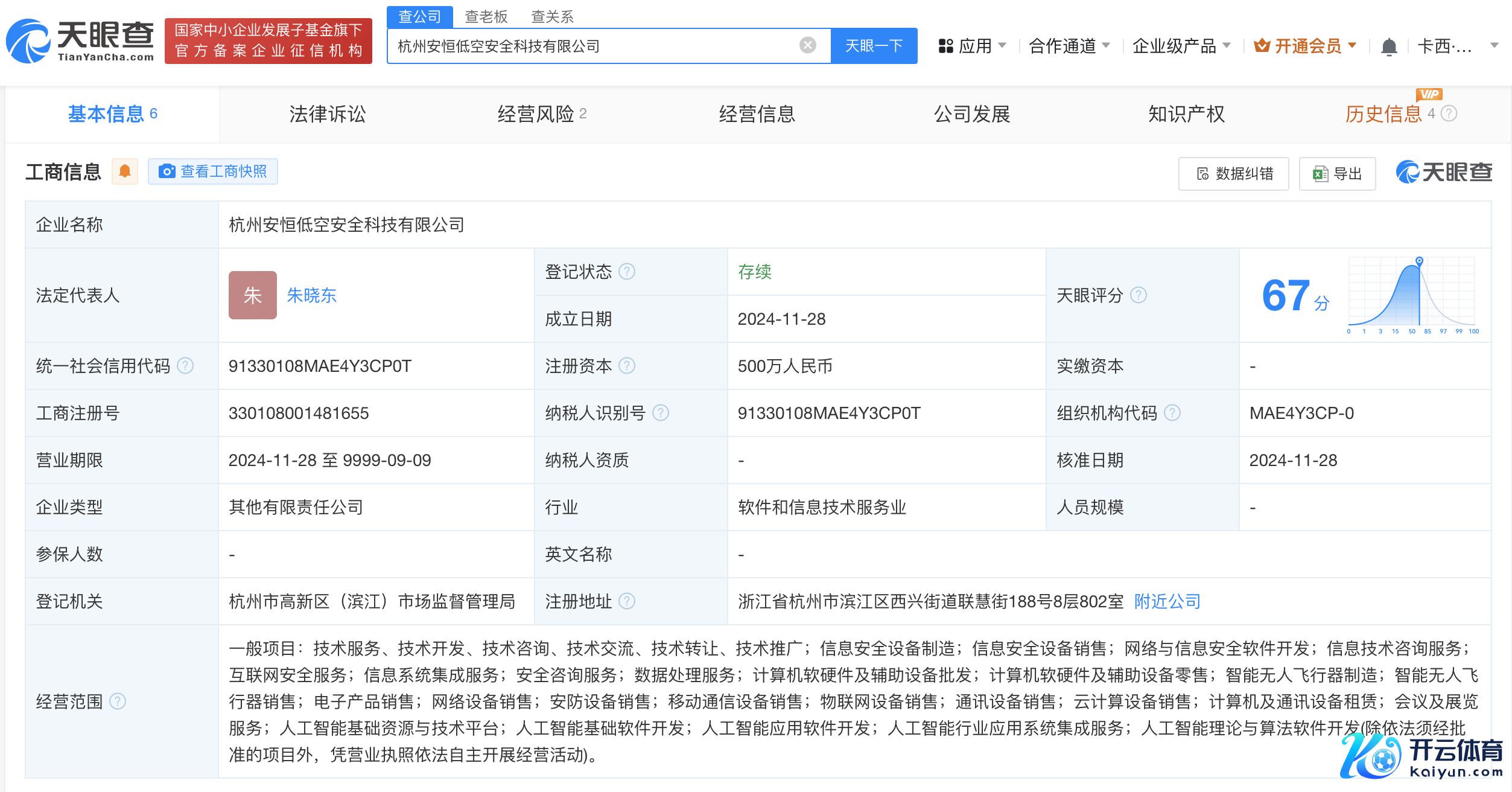
Task: Open the 附近公司 link
Action: tap(1167, 601)
